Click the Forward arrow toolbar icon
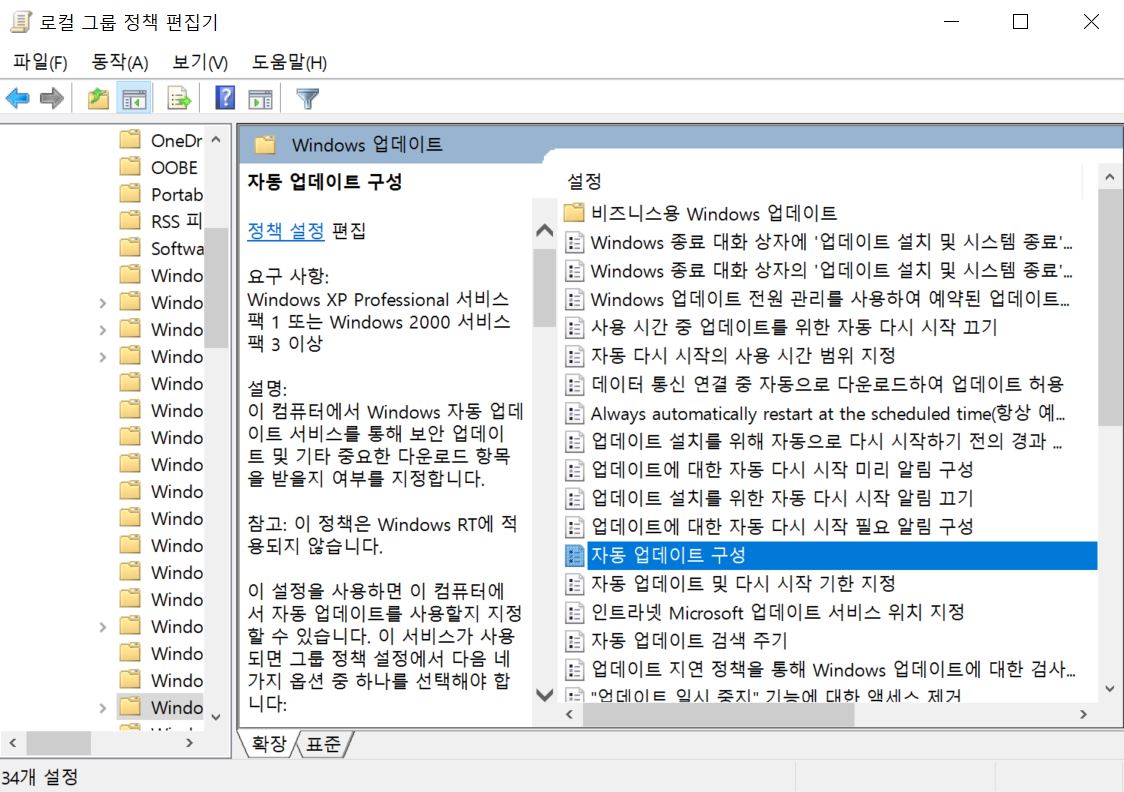 click(x=52, y=98)
